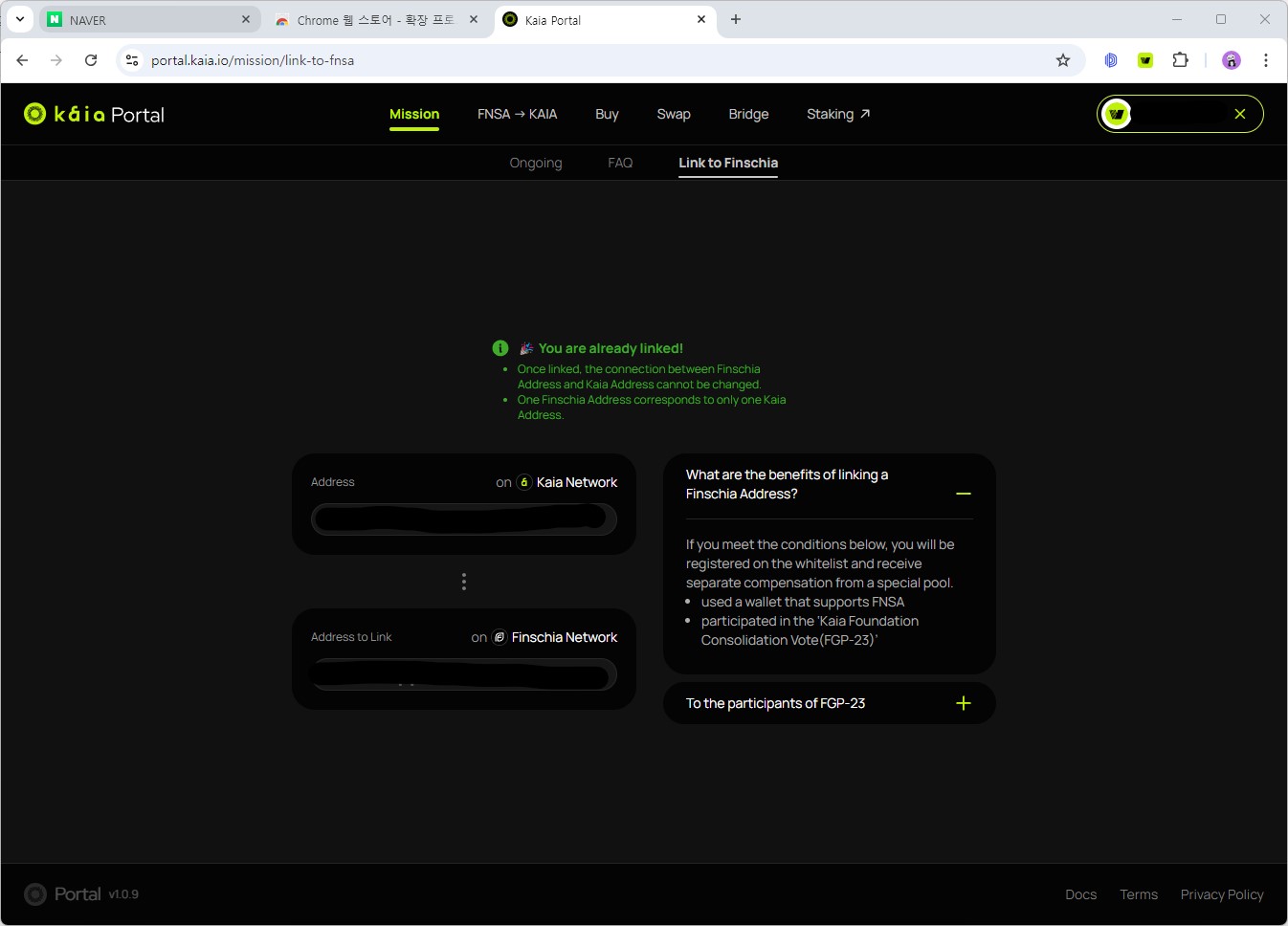
Task: Open the Bridge page
Action: pyautogui.click(x=748, y=114)
